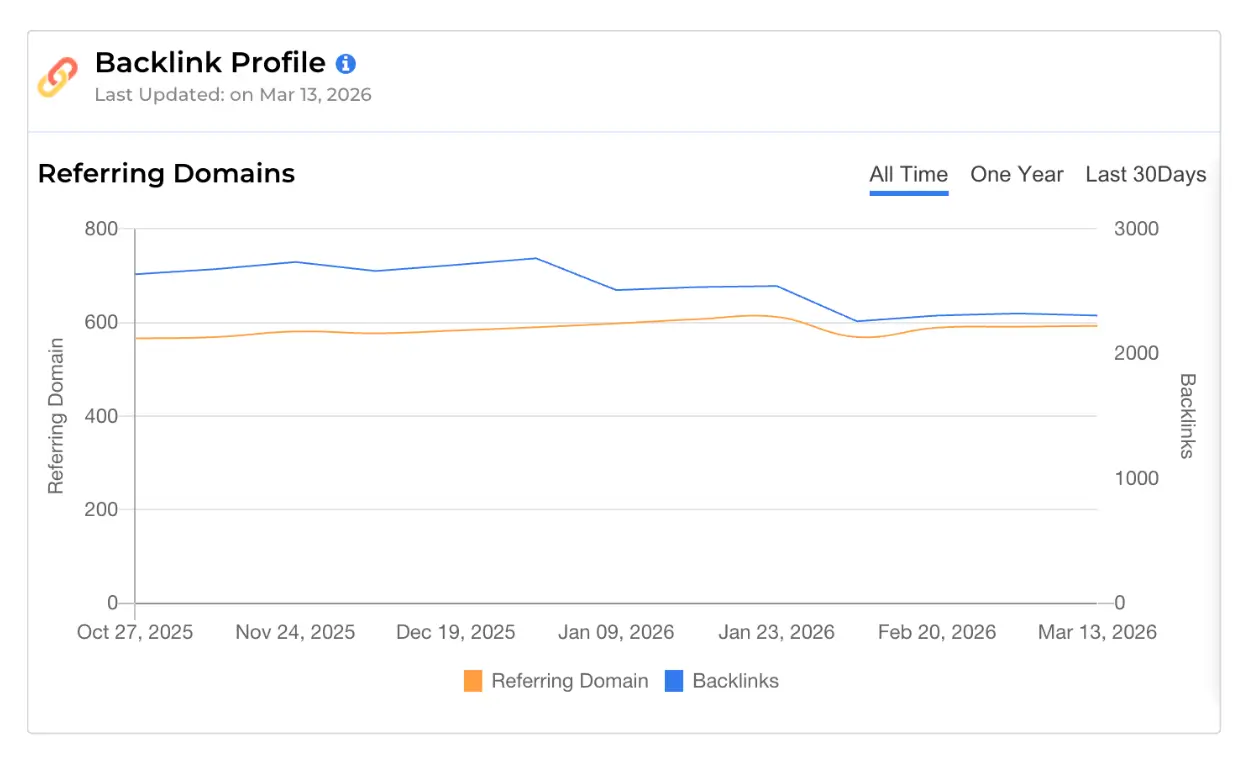Viewport: 1248px width, 764px height.
Task: Click the blue Backlinks legend swatch
Action: (x=673, y=681)
